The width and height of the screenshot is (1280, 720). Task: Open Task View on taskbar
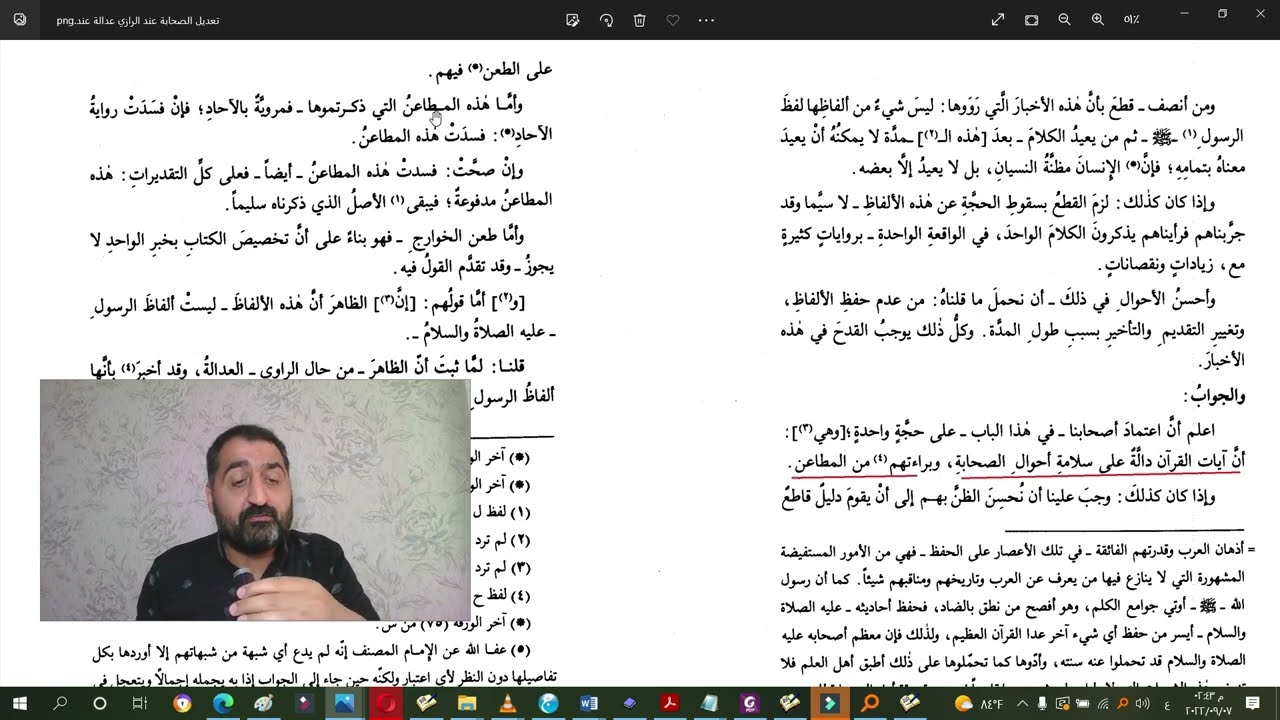[x=140, y=704]
